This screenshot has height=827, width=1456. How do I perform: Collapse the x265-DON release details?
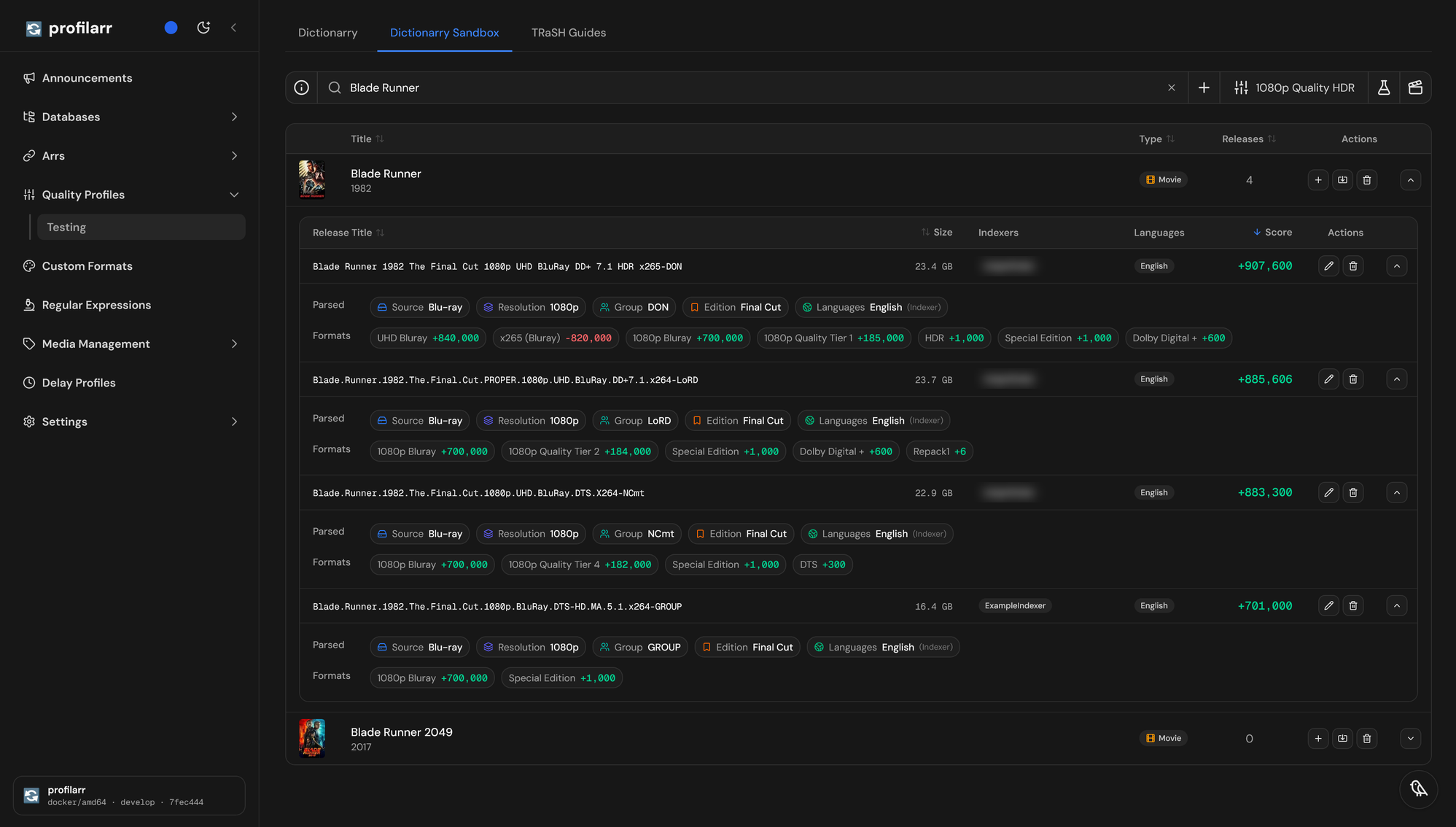pyautogui.click(x=1397, y=266)
